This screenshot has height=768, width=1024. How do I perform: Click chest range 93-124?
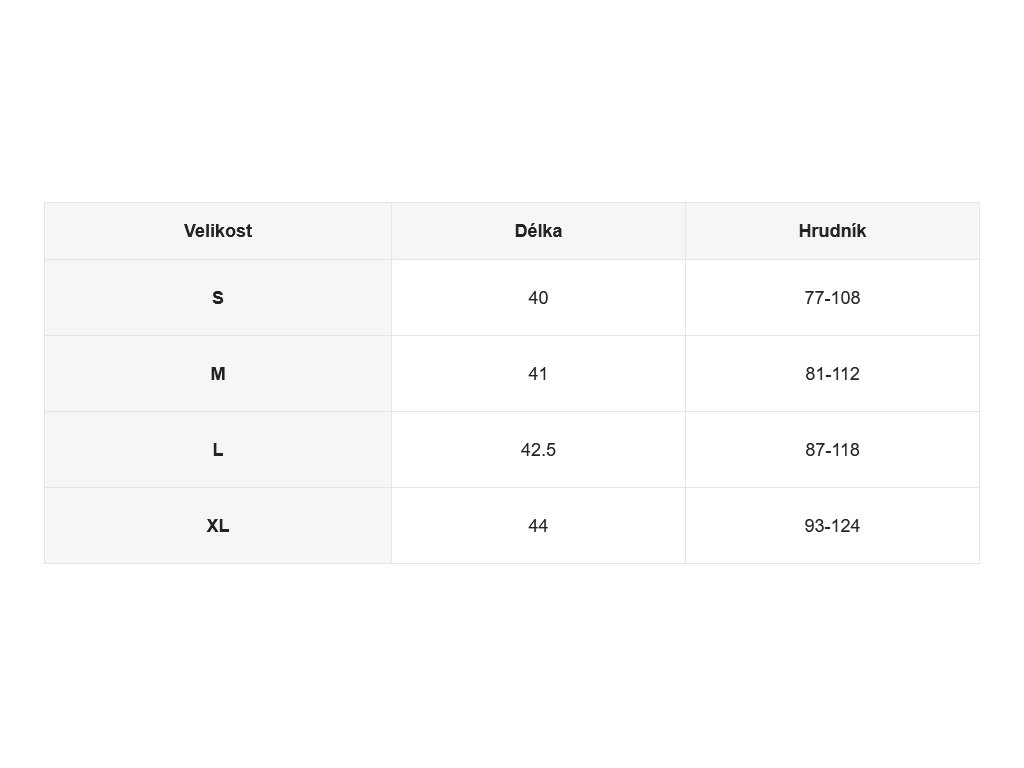(x=832, y=526)
